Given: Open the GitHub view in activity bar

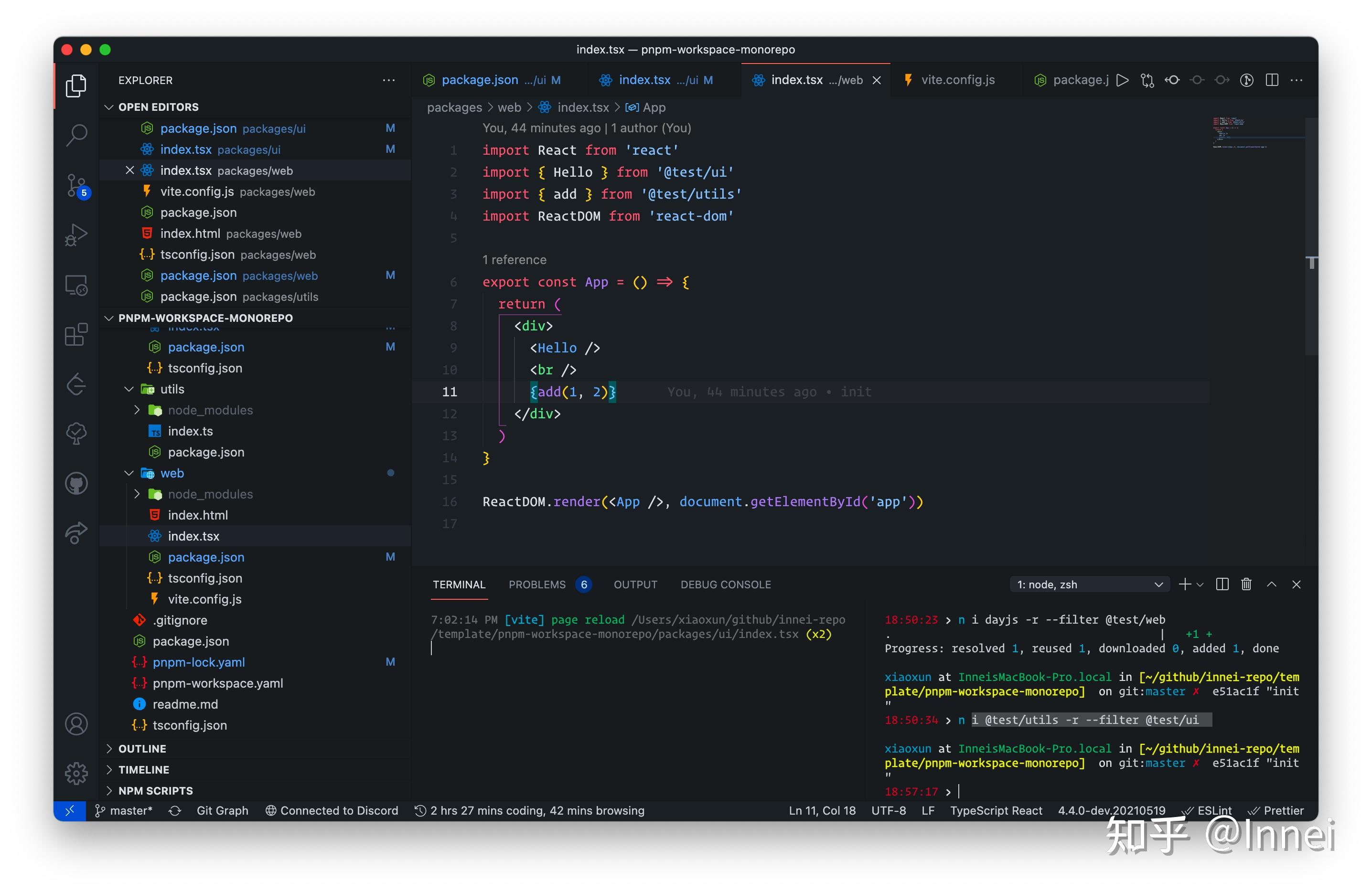Looking at the screenshot, I should [x=76, y=483].
